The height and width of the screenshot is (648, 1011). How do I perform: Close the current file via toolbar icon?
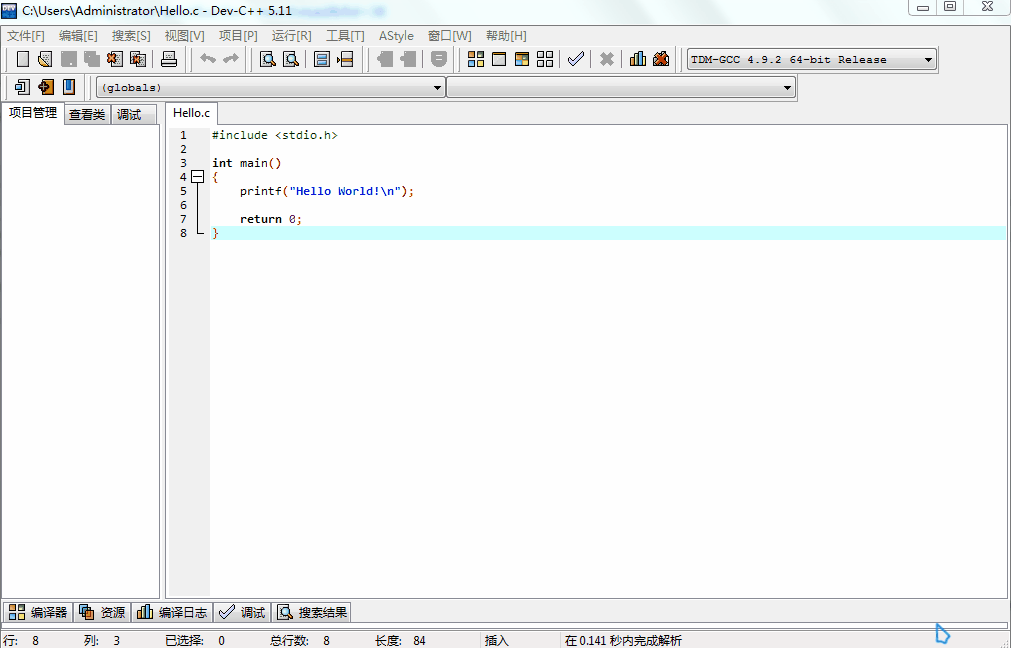[115, 59]
